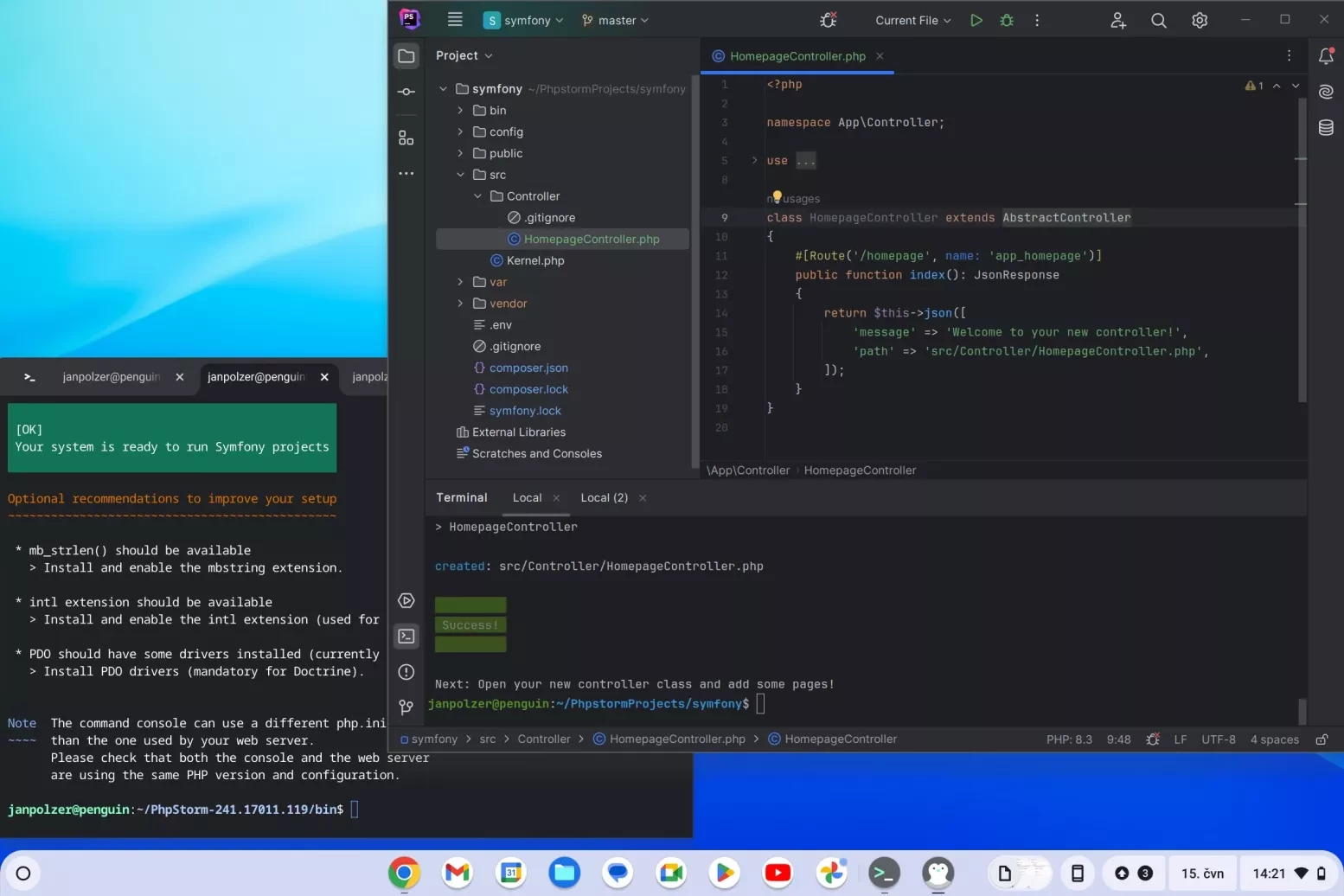This screenshot has width=1344, height=896.
Task: Open the Commit tool window icon
Action: coord(406,92)
